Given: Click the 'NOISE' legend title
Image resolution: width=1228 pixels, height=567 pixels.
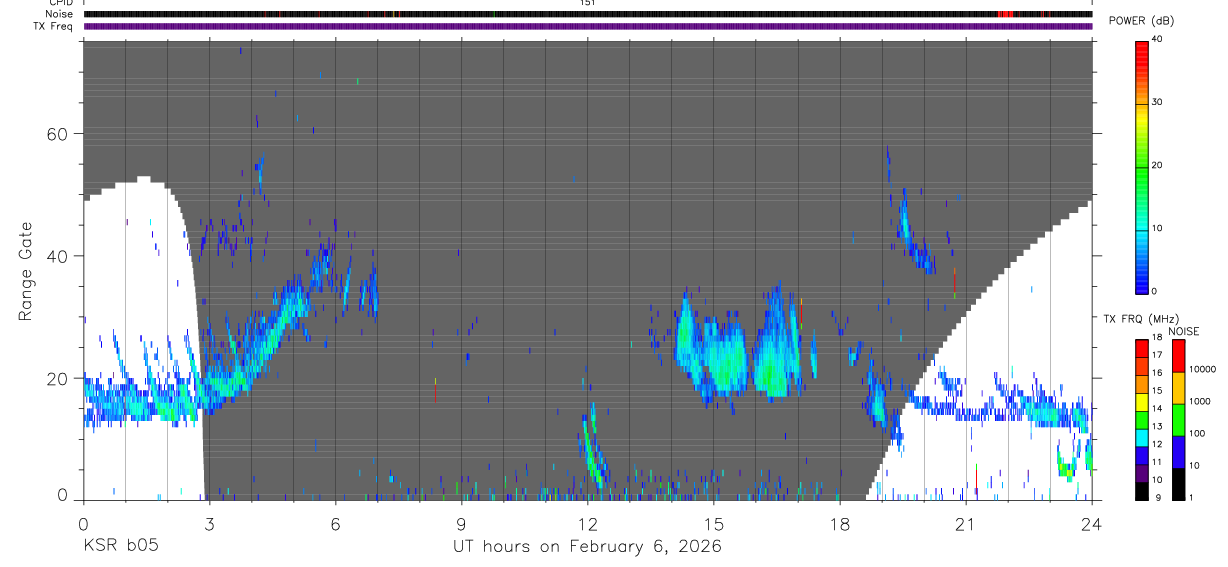Looking at the screenshot, I should point(1183,331).
